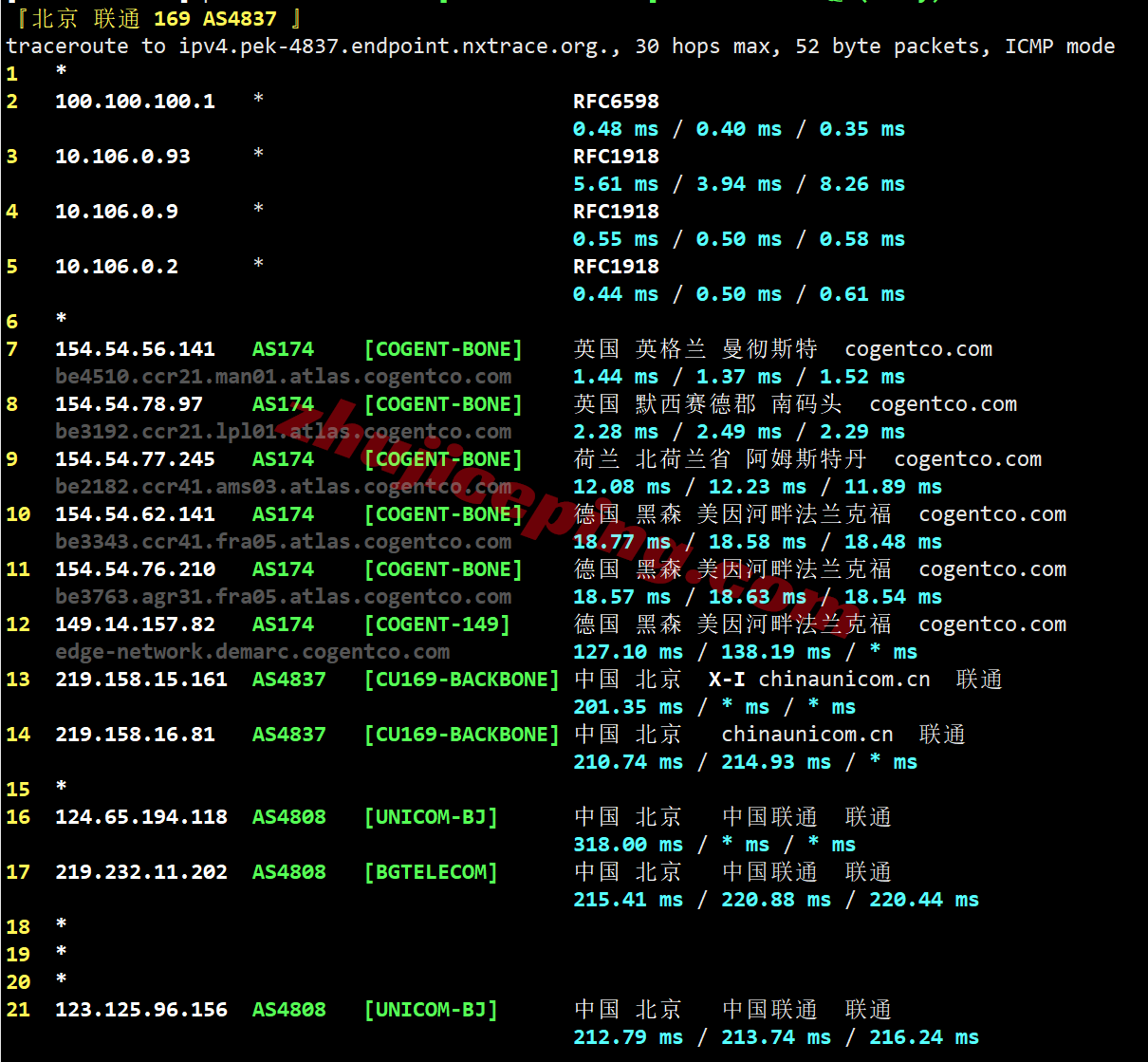Select IP address 10.106.0.9
The width and height of the screenshot is (1148, 1062).
pyautogui.click(x=117, y=212)
